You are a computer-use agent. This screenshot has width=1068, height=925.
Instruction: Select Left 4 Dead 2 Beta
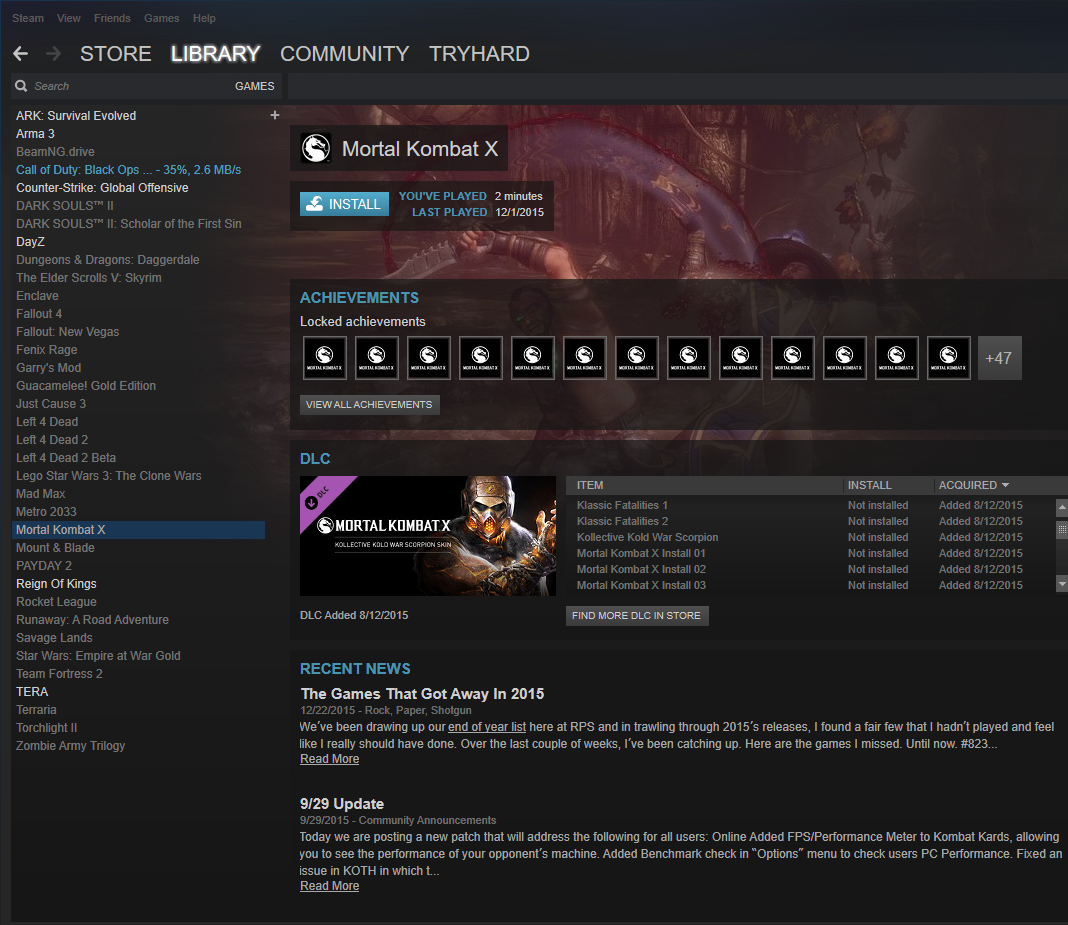66,458
